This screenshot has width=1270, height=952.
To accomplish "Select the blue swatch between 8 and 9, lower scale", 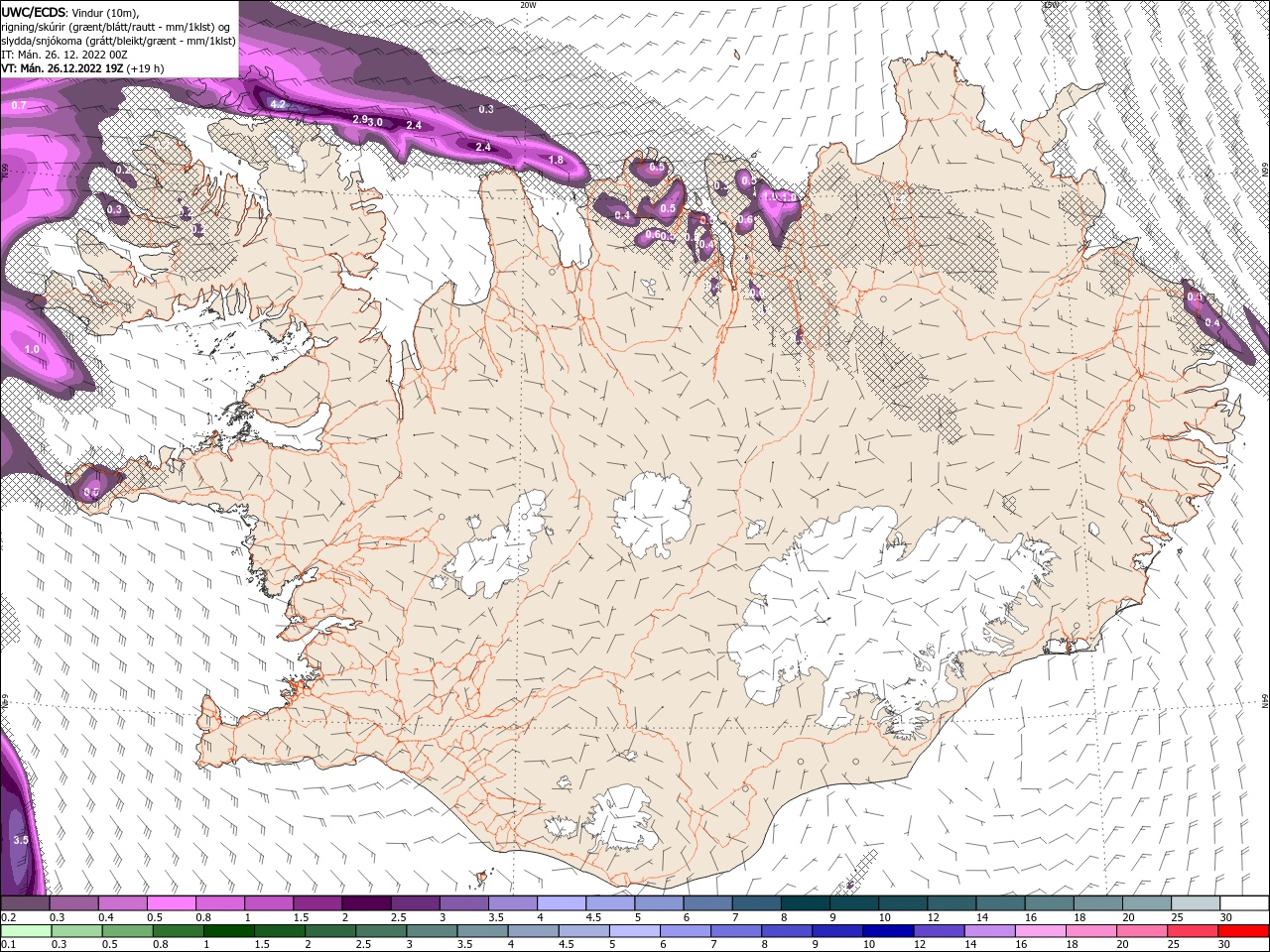I will pyautogui.click(x=786, y=931).
